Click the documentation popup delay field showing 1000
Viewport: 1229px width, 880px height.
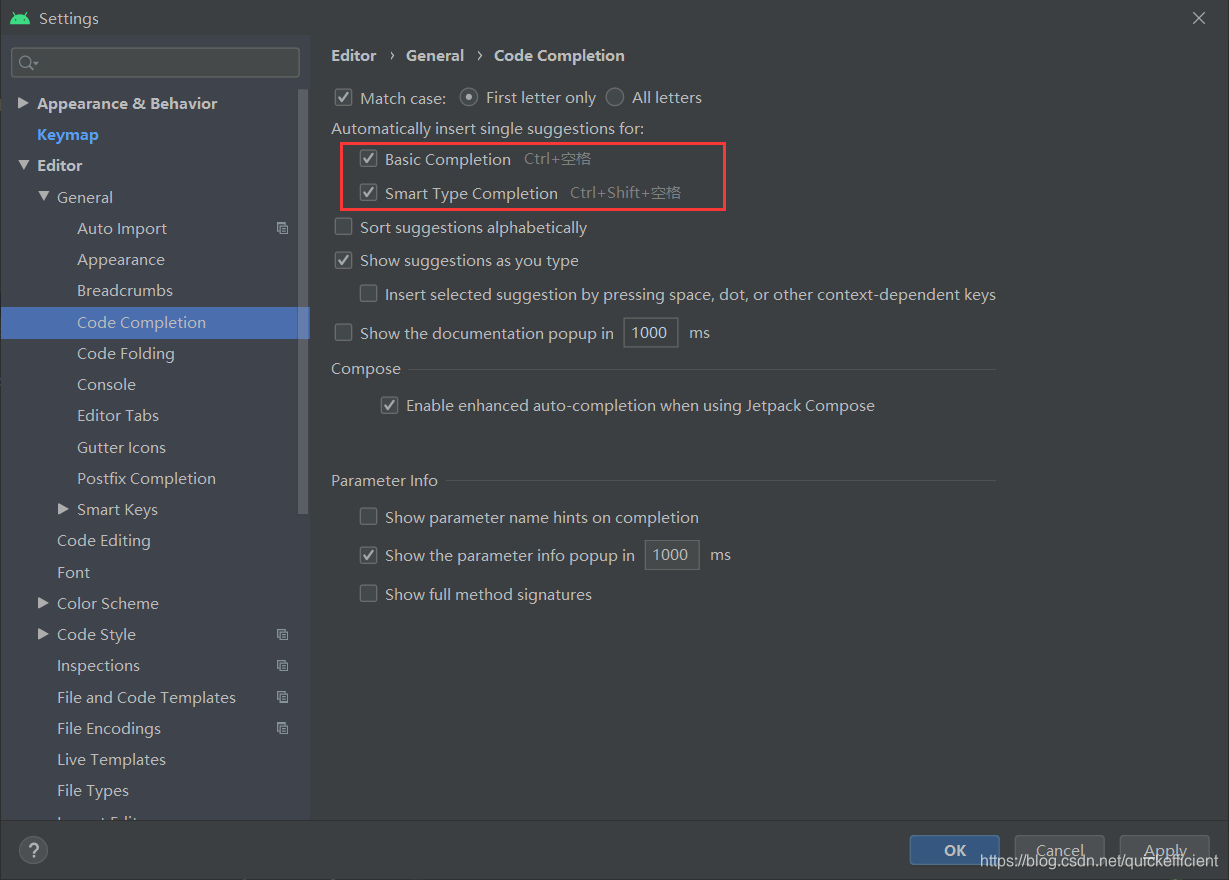650,332
